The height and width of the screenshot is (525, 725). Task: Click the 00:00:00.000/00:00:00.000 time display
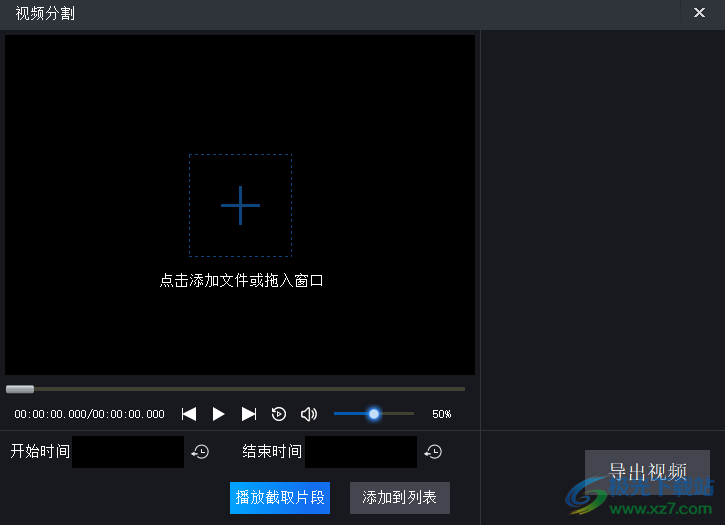click(x=89, y=414)
